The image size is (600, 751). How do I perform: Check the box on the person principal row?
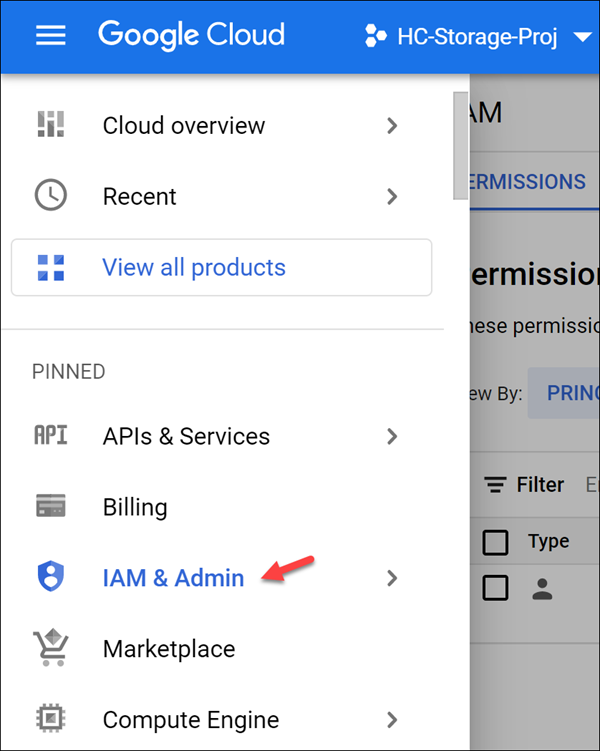coord(495,587)
